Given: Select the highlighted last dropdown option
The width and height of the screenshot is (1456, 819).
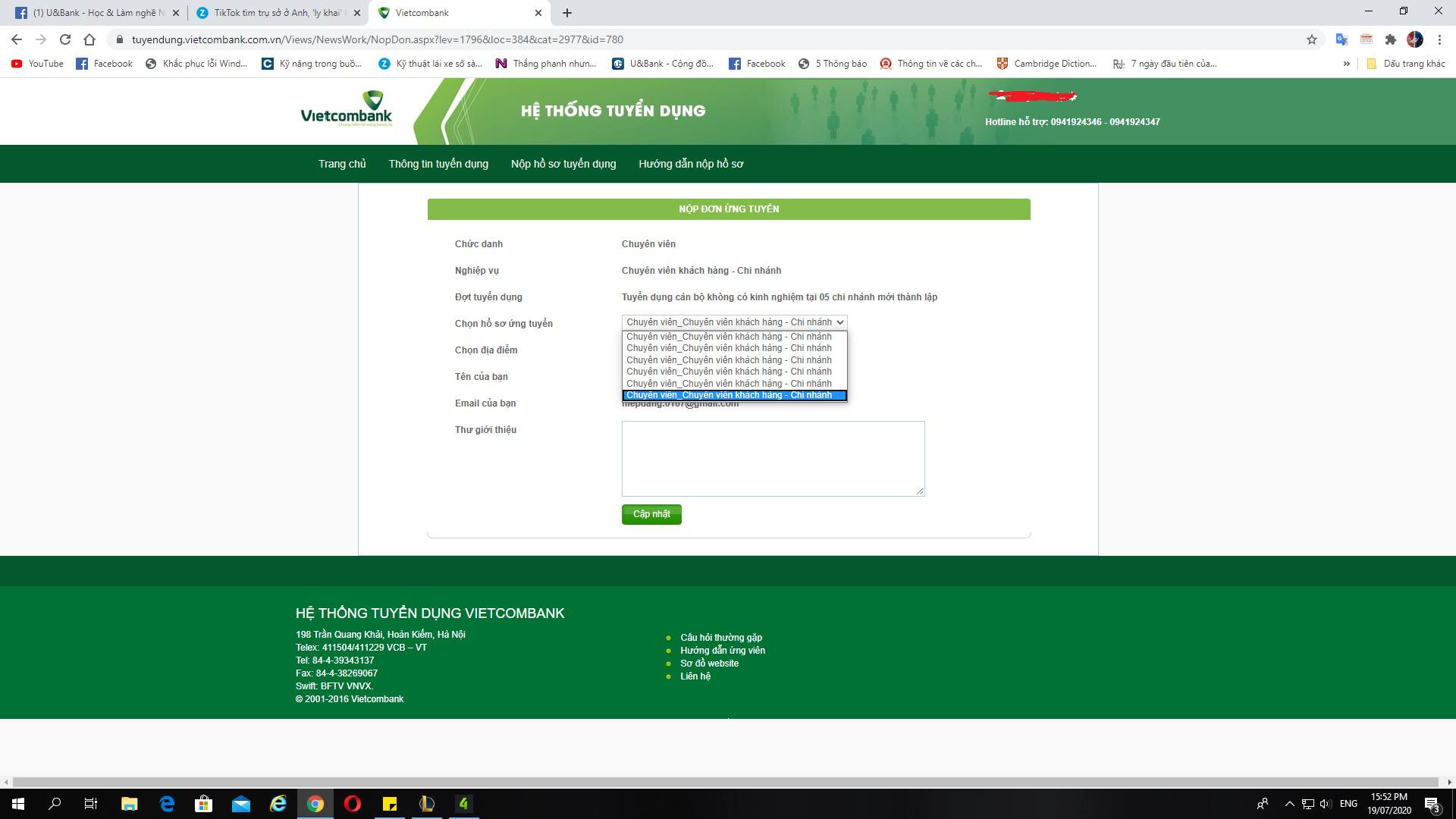Looking at the screenshot, I should pos(734,395).
